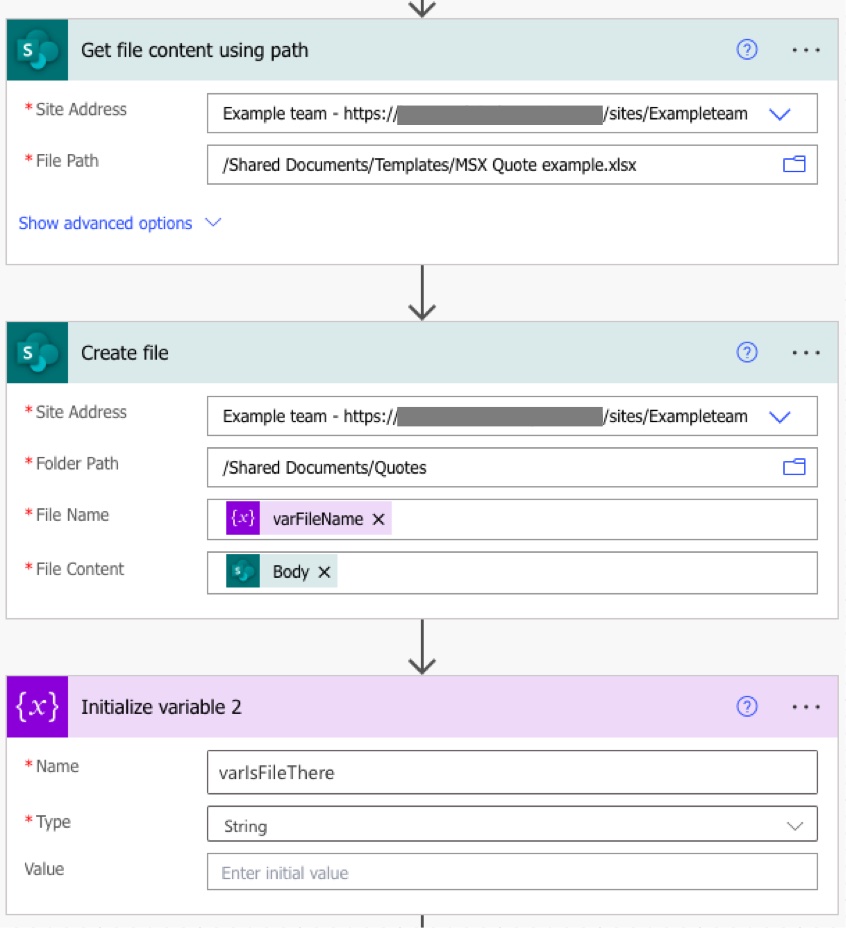This screenshot has height=928, width=846.
Task: Collapse the Get file content using path header
Action: point(400,50)
